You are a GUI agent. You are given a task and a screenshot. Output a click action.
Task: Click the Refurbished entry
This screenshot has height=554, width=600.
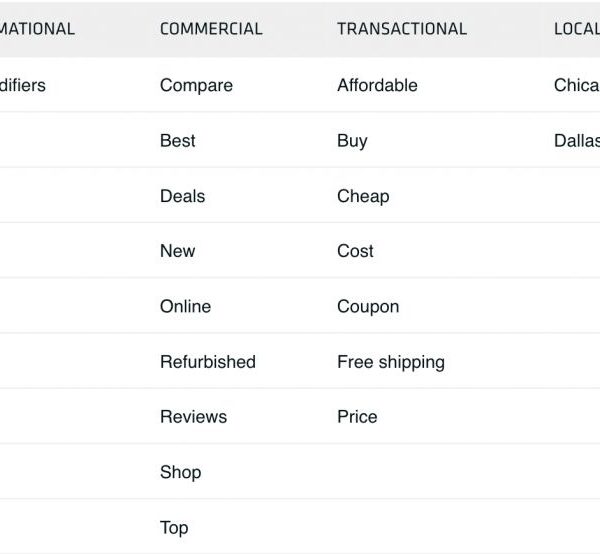(208, 362)
